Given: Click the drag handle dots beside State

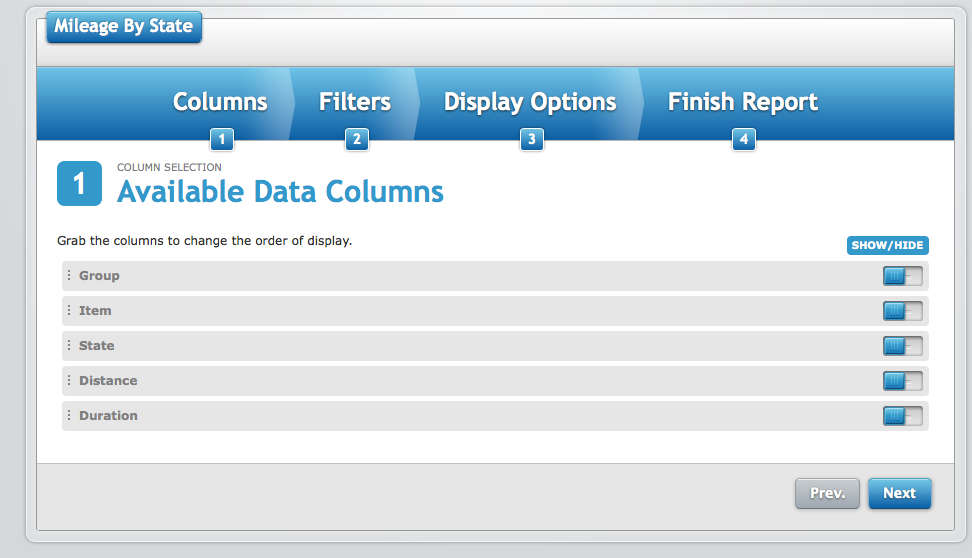Looking at the screenshot, I should (69, 345).
